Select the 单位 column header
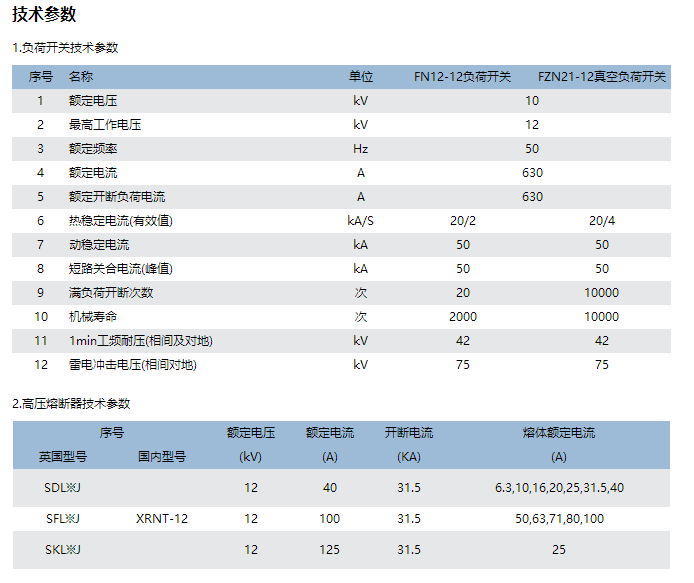 tap(360, 77)
